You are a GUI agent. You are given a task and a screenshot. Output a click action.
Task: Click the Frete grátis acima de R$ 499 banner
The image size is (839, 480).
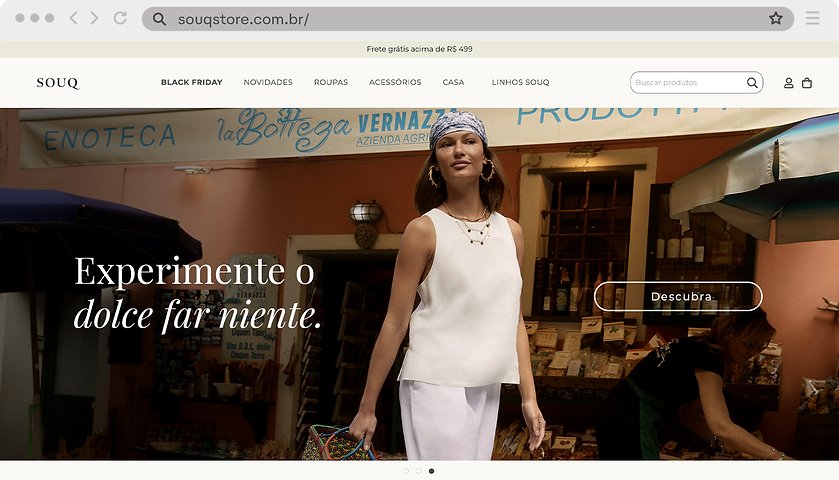coord(420,49)
